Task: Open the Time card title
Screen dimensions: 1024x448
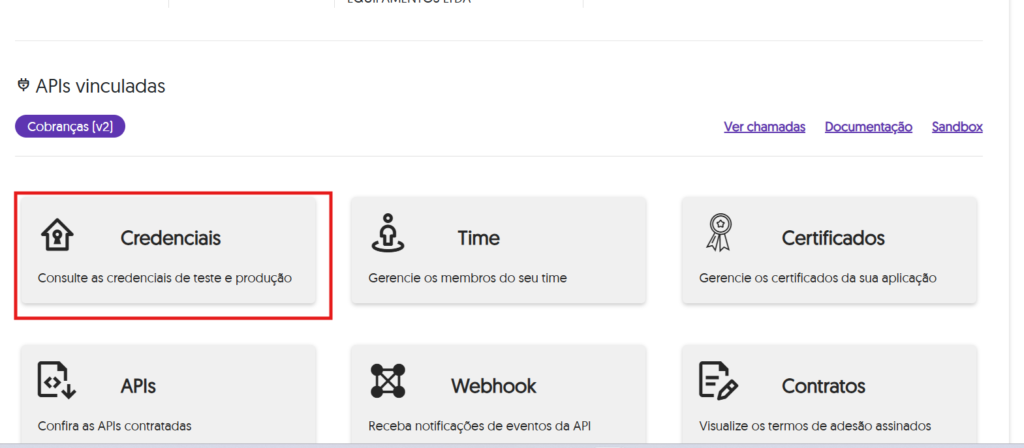Action: click(478, 238)
